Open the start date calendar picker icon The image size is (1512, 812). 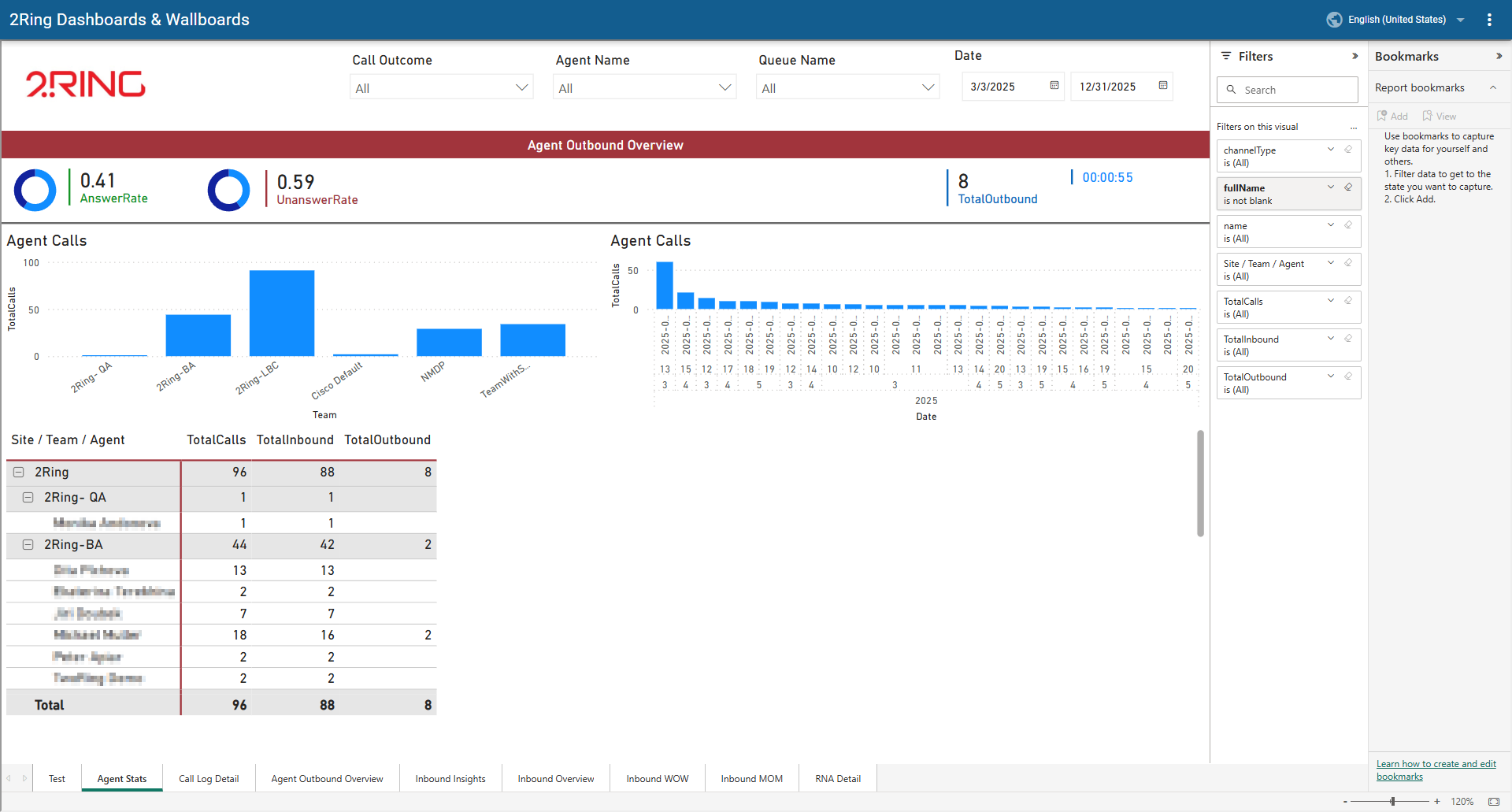[1054, 86]
